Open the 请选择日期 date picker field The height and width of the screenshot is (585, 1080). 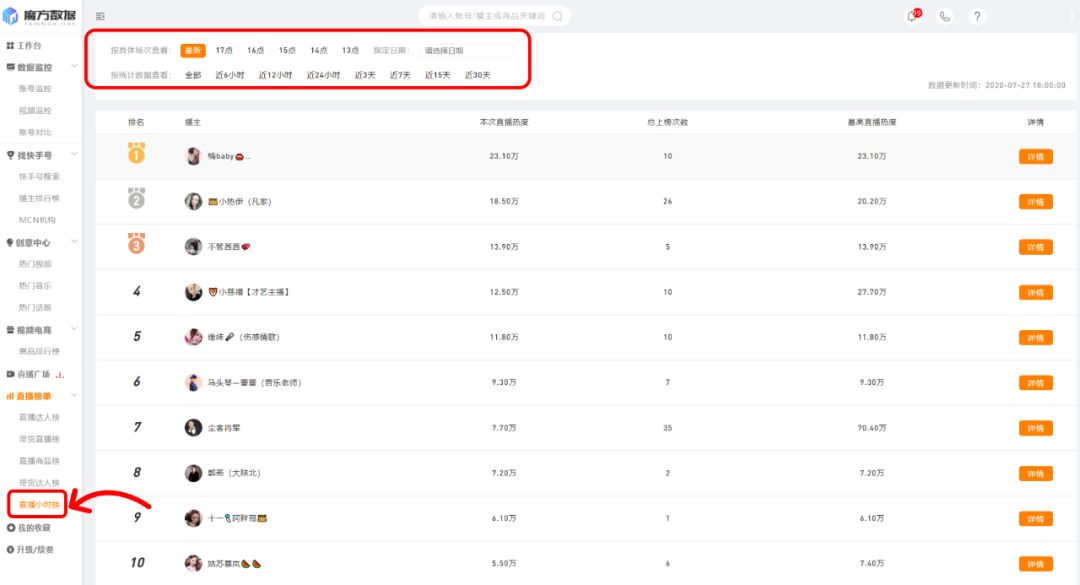[467, 50]
